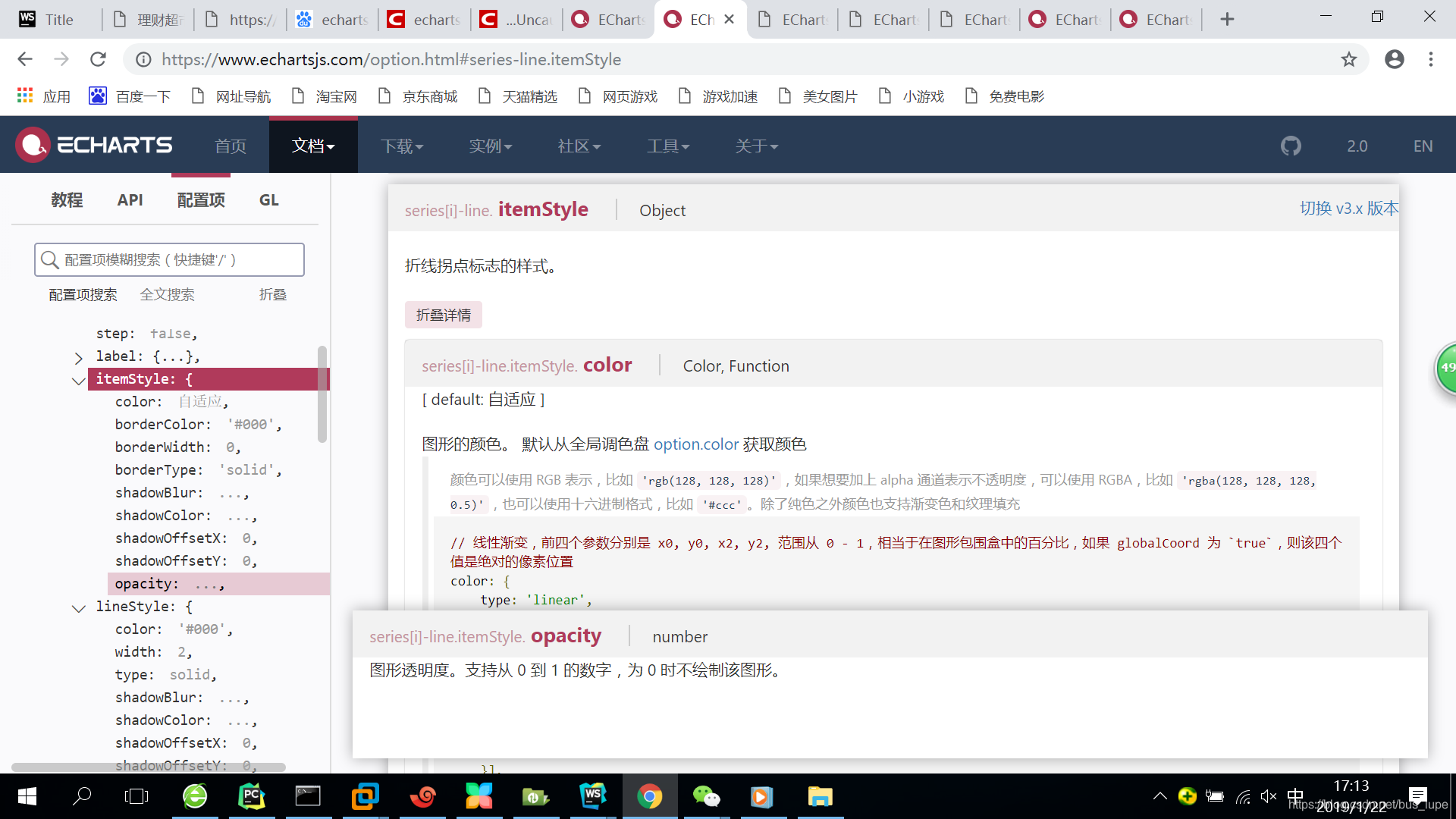The height and width of the screenshot is (819, 1456).
Task: Open 淘宝网 bookmark
Action: (x=325, y=96)
